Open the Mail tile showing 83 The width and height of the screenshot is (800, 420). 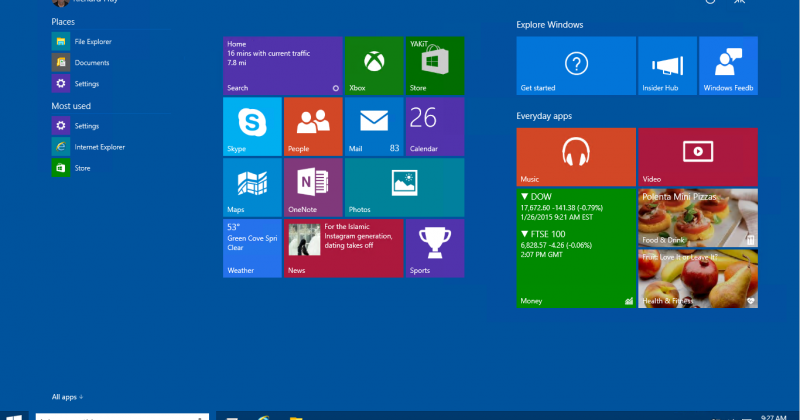click(x=374, y=127)
